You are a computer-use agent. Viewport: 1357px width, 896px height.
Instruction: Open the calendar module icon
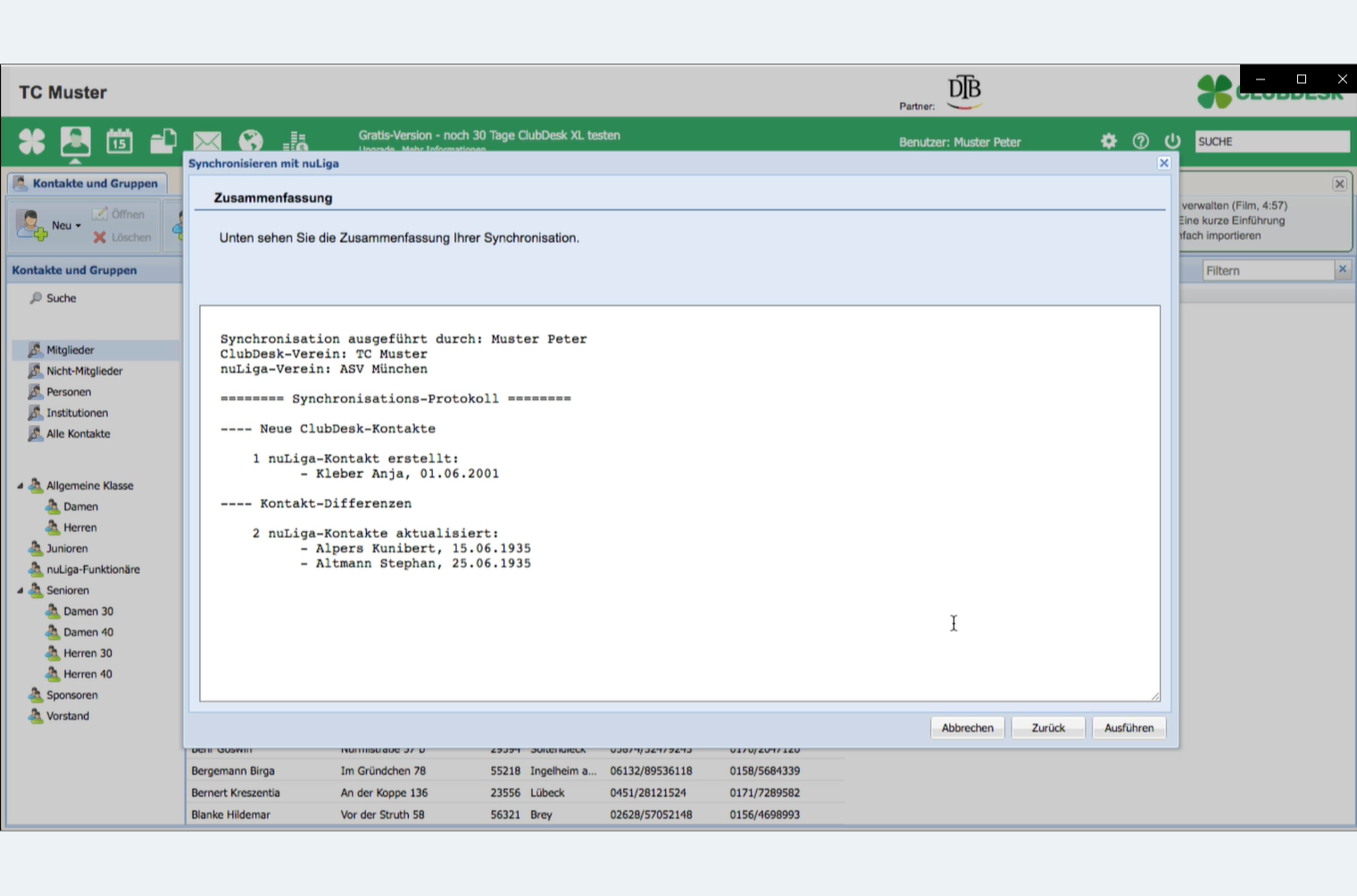pyautogui.click(x=119, y=141)
